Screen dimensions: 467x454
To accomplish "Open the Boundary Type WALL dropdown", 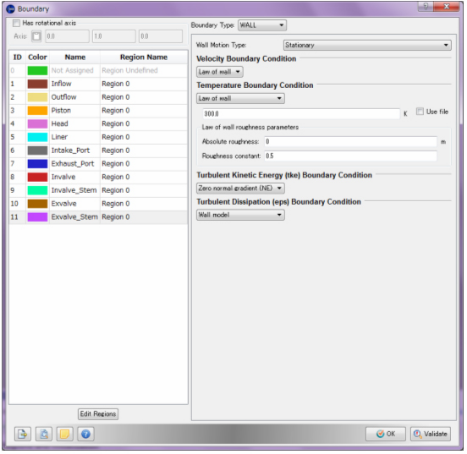I will click(262, 25).
